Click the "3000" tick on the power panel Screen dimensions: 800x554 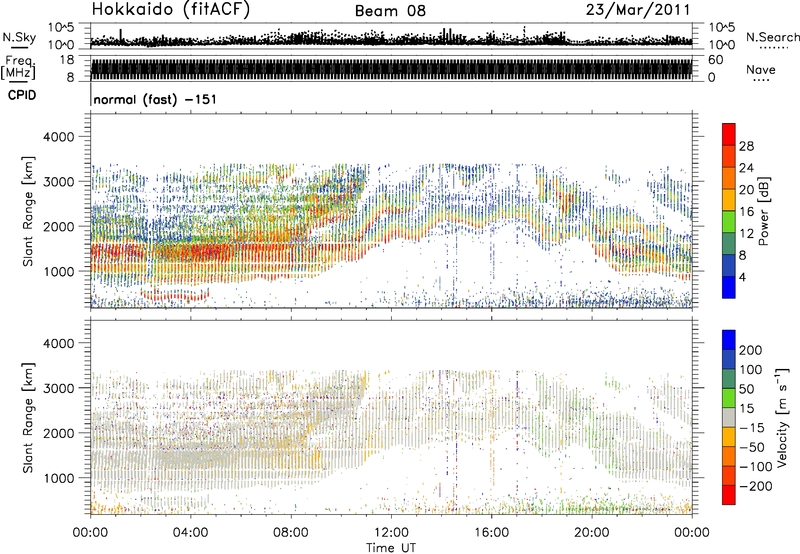[x=58, y=182]
